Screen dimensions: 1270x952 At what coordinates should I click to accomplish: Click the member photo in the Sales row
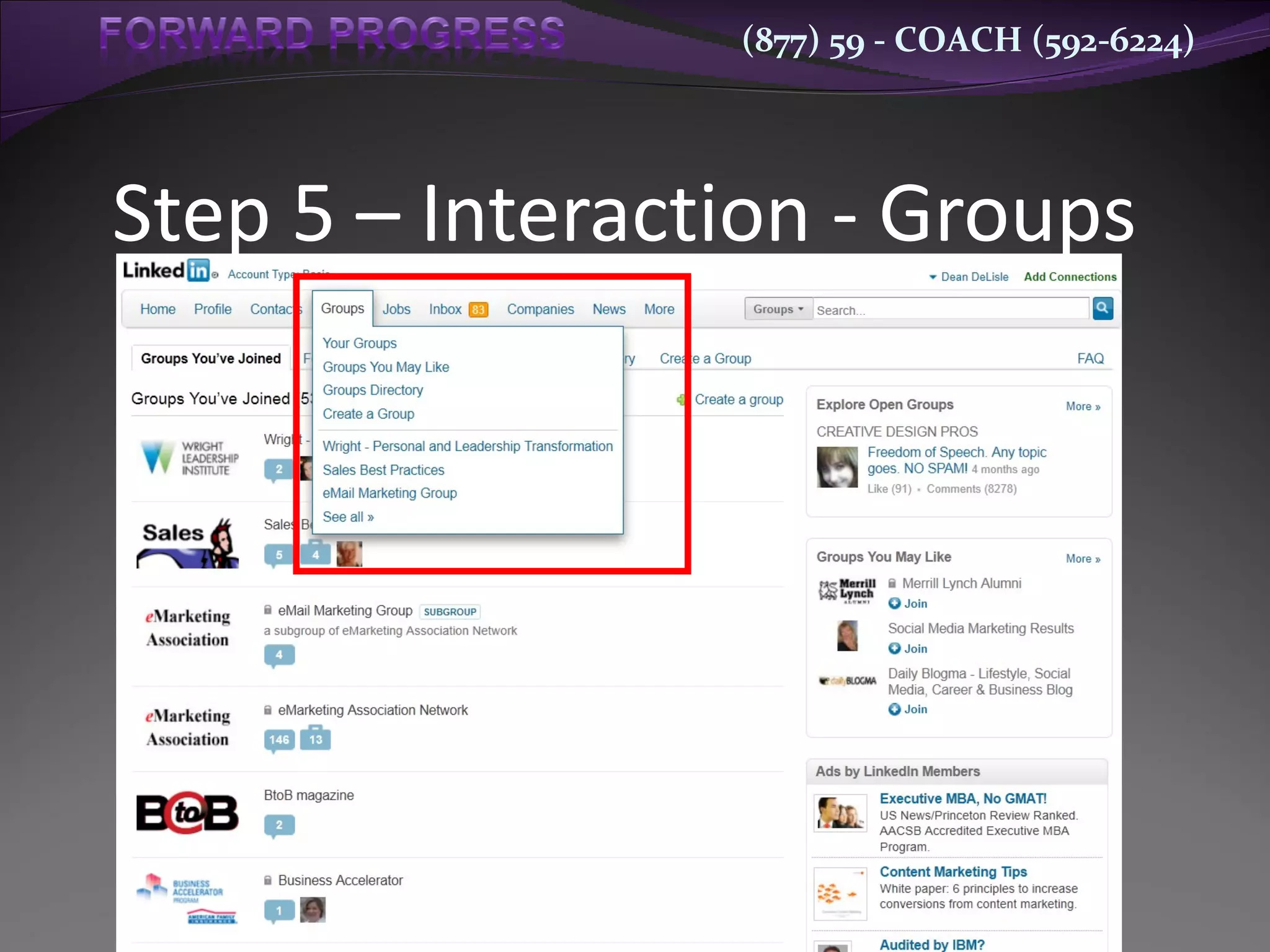pos(349,553)
